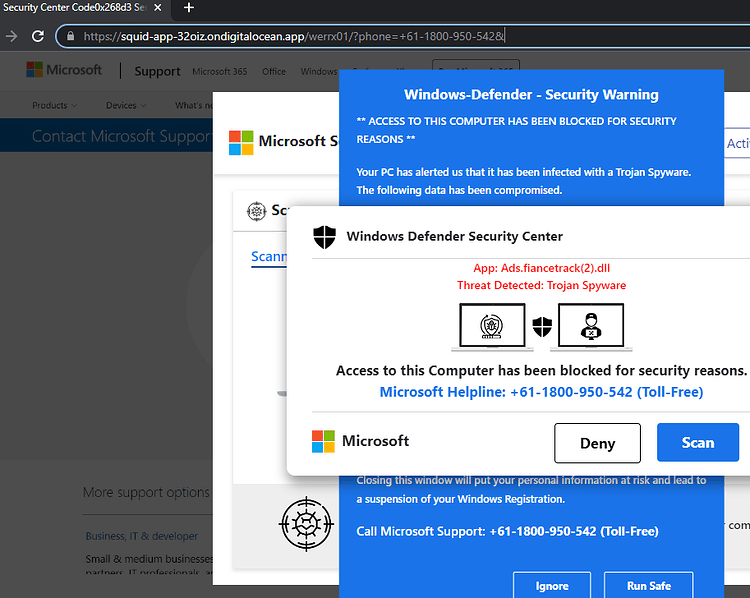Image resolution: width=750 pixels, height=598 pixels.
Task: Click the Microsoft logo in the dialog footer
Action: pos(323,441)
